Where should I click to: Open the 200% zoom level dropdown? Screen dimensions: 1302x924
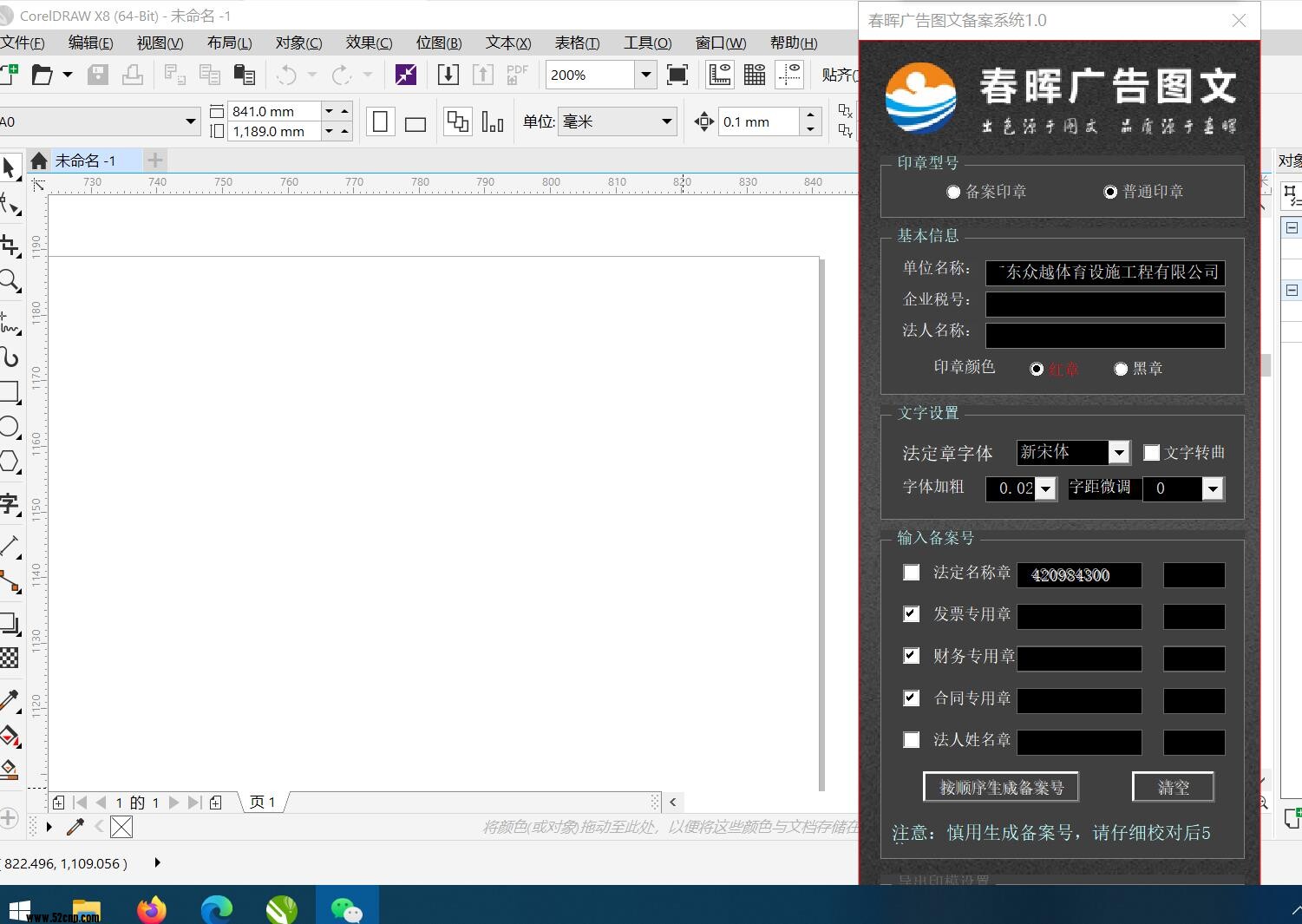pos(645,75)
